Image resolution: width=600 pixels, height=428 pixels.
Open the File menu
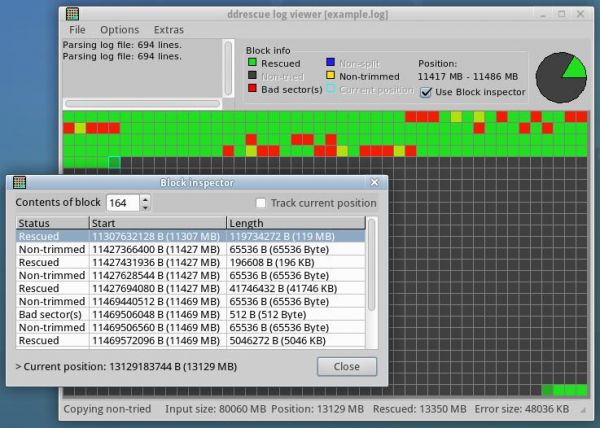(x=77, y=30)
